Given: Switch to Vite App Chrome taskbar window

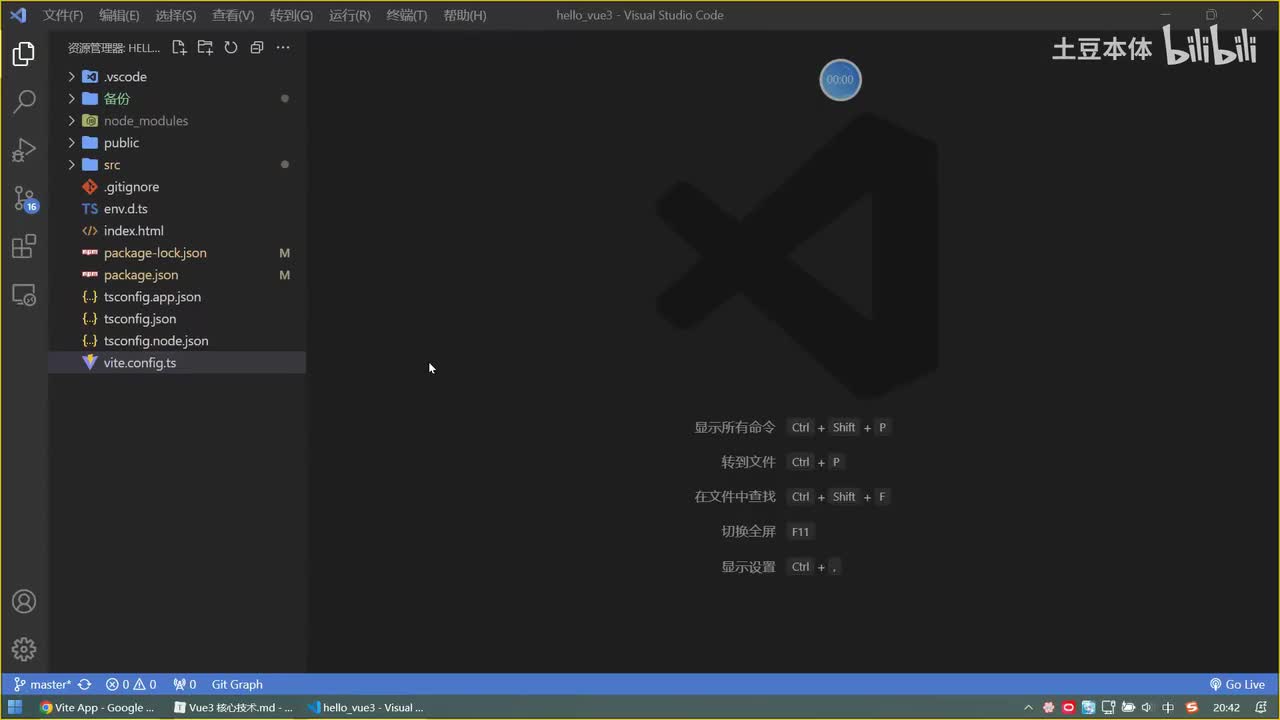Looking at the screenshot, I should [97, 707].
